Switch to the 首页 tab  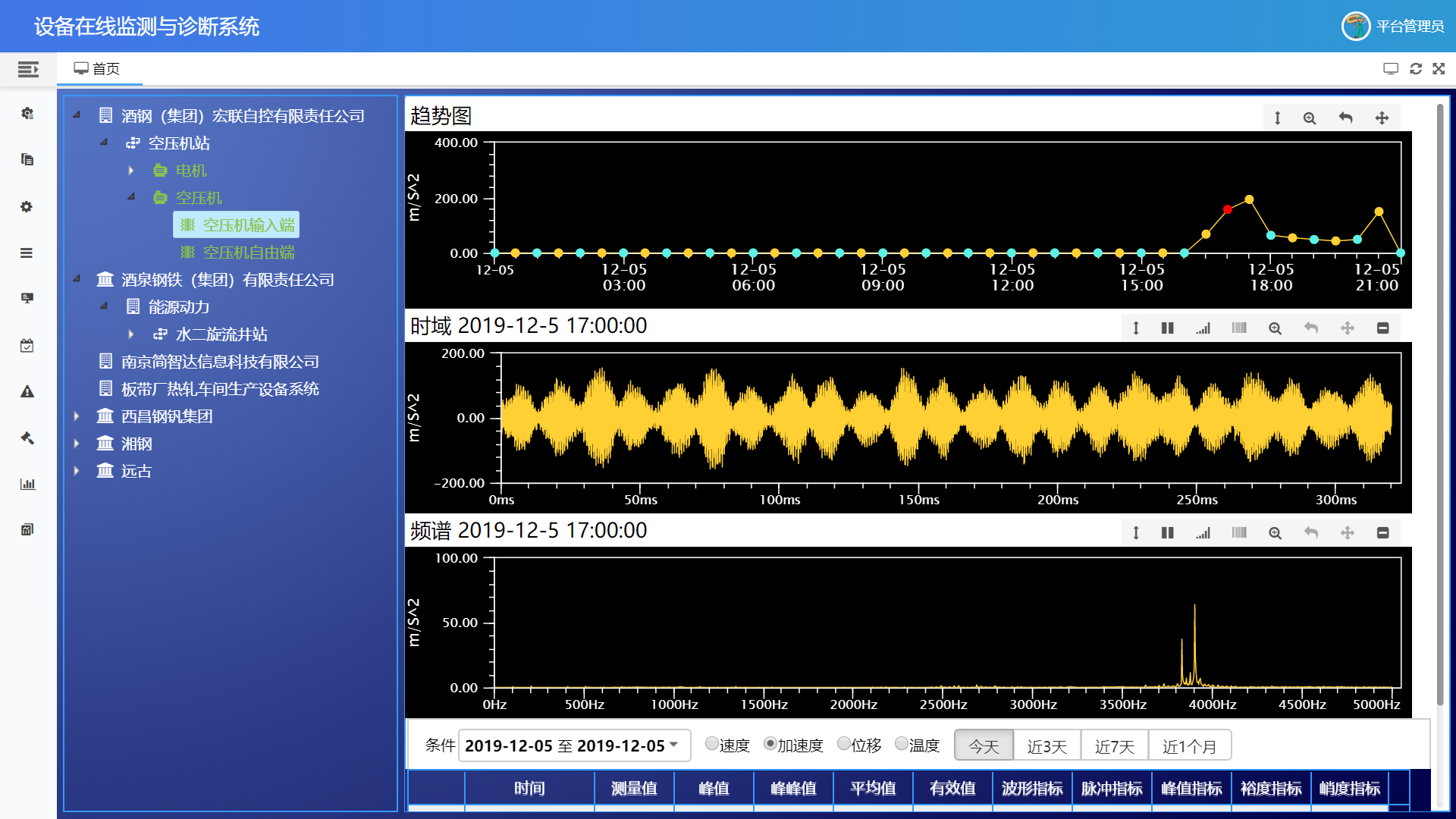click(97, 69)
